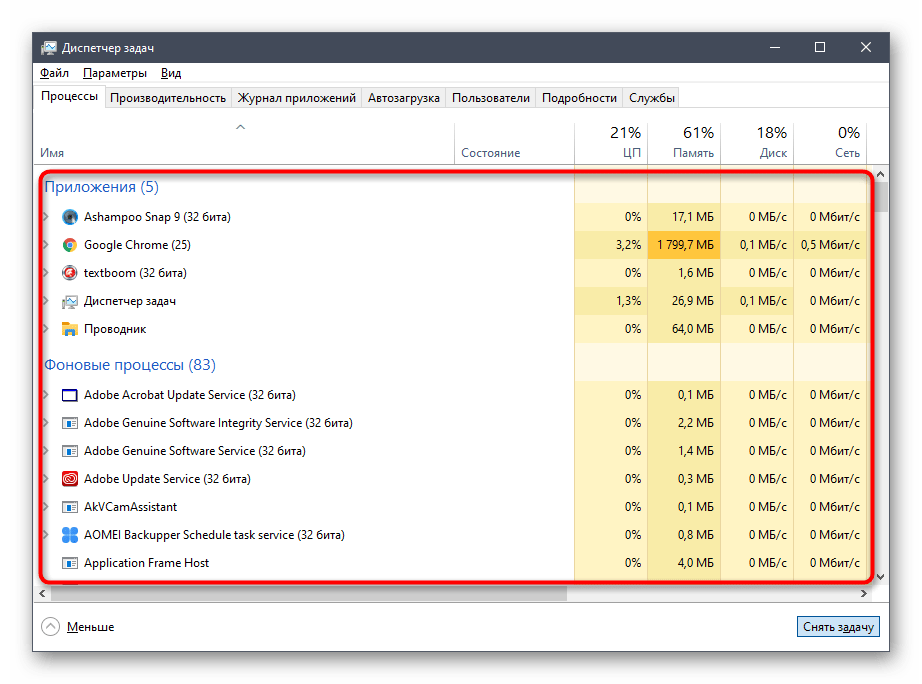The height and width of the screenshot is (684, 922).
Task: Expand Adobe Genuine Software Integrity Service
Action: click(45, 423)
